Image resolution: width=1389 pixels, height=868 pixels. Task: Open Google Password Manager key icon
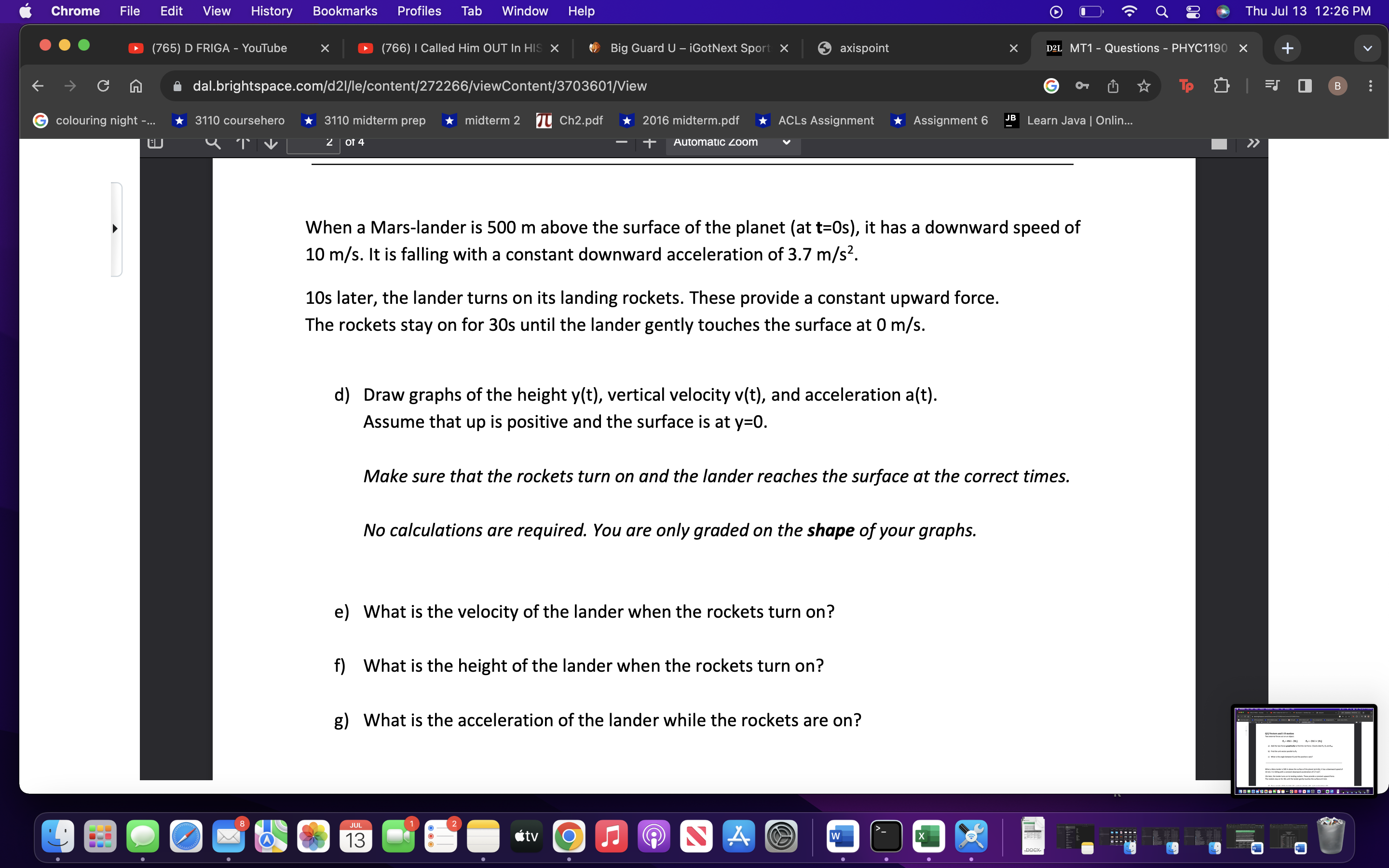[x=1082, y=85]
